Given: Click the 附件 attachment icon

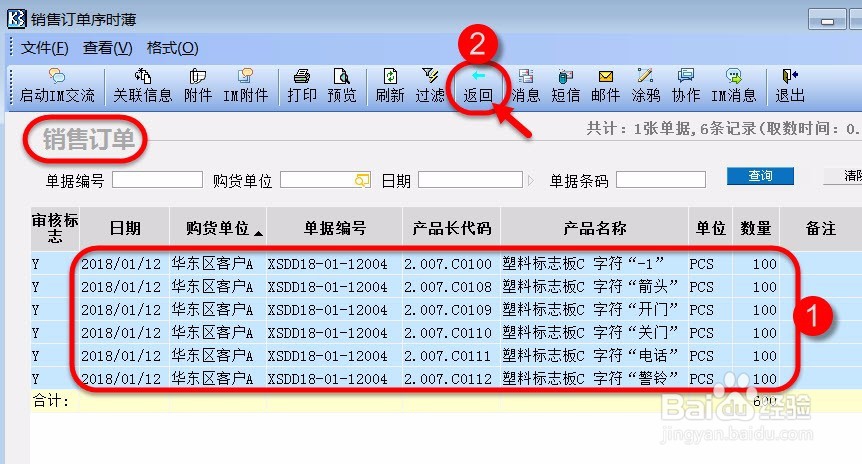Looking at the screenshot, I should point(198,86).
